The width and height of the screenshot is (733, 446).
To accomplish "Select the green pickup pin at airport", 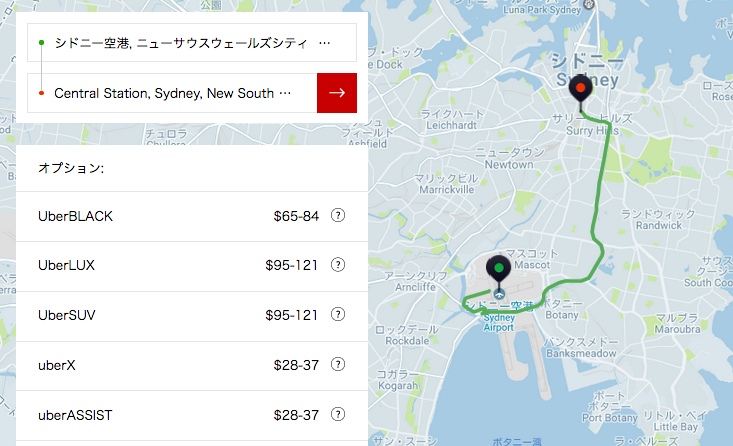I will [499, 270].
